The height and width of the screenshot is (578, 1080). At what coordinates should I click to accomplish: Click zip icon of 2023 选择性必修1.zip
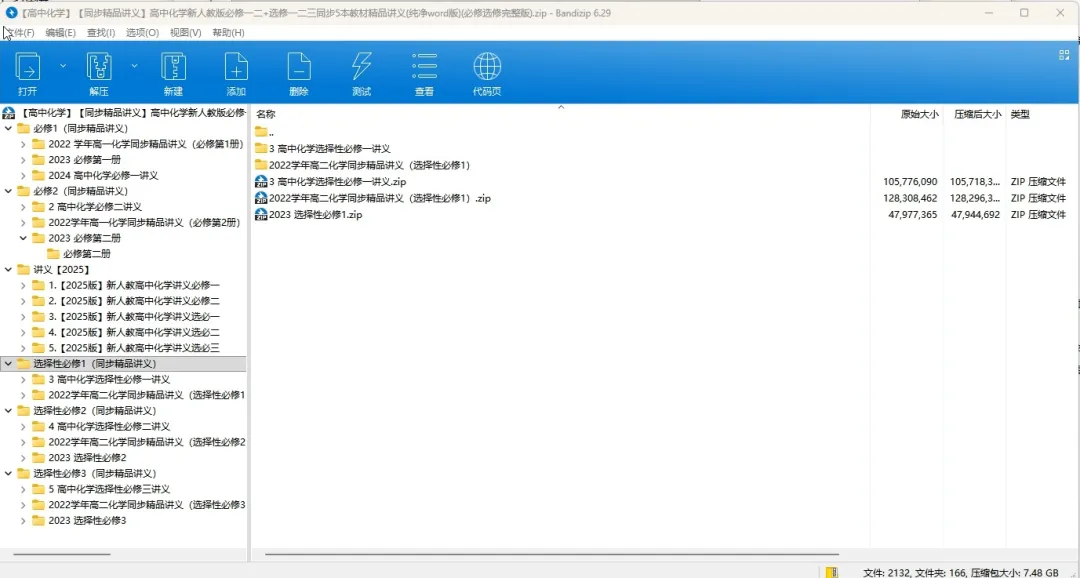pos(261,215)
